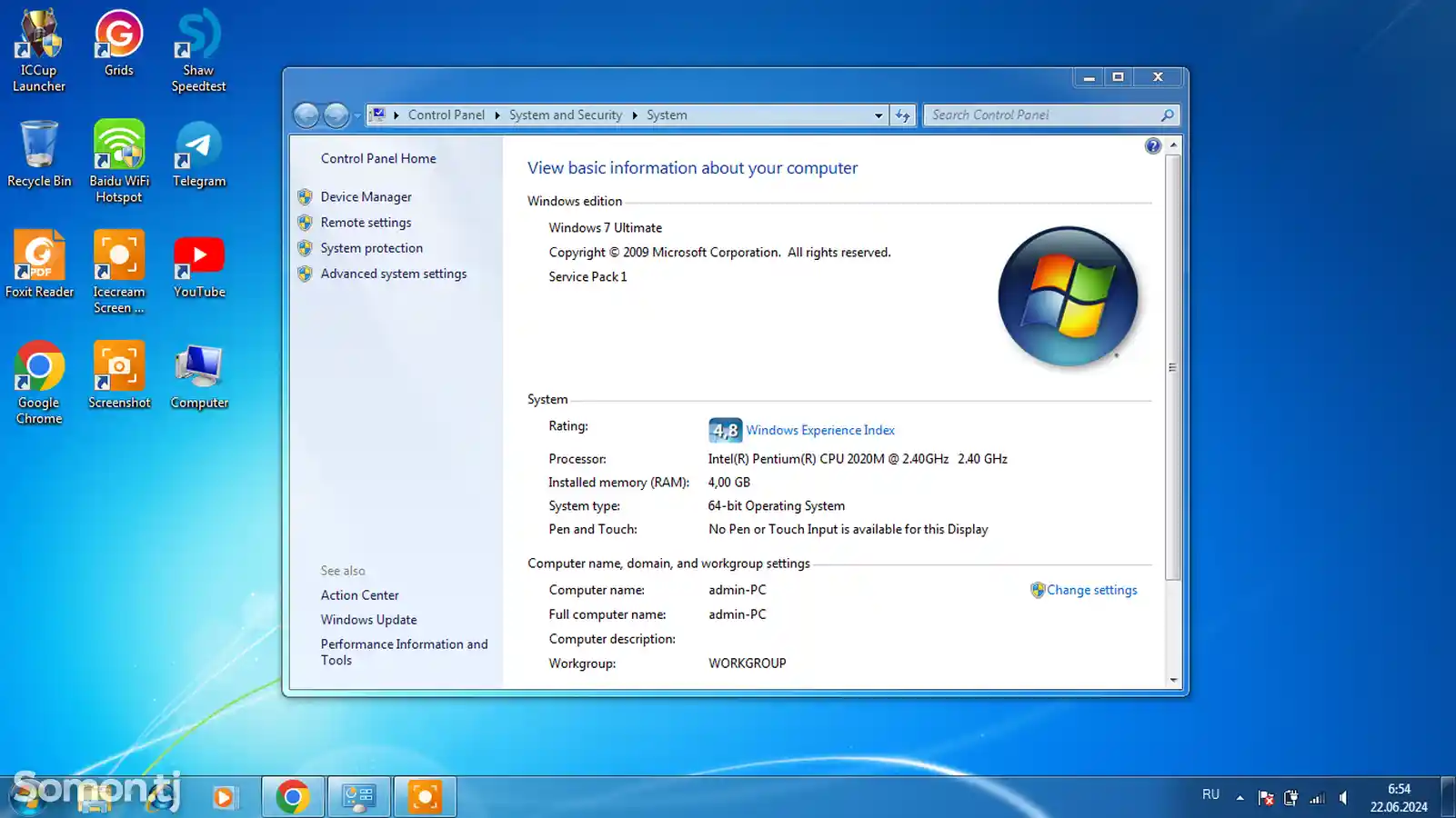Image resolution: width=1456 pixels, height=818 pixels.
Task: Click the RU language indicator
Action: (1210, 795)
